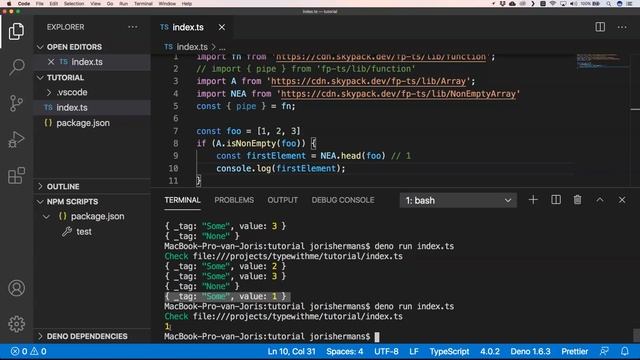The image size is (640, 360).
Task: Create a new terminal with plus icon
Action: click(x=533, y=200)
